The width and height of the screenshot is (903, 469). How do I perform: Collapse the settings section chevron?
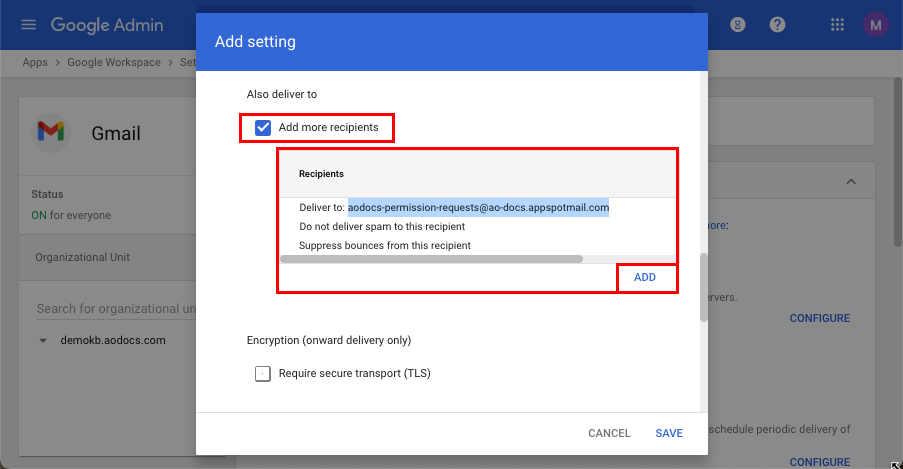(851, 181)
